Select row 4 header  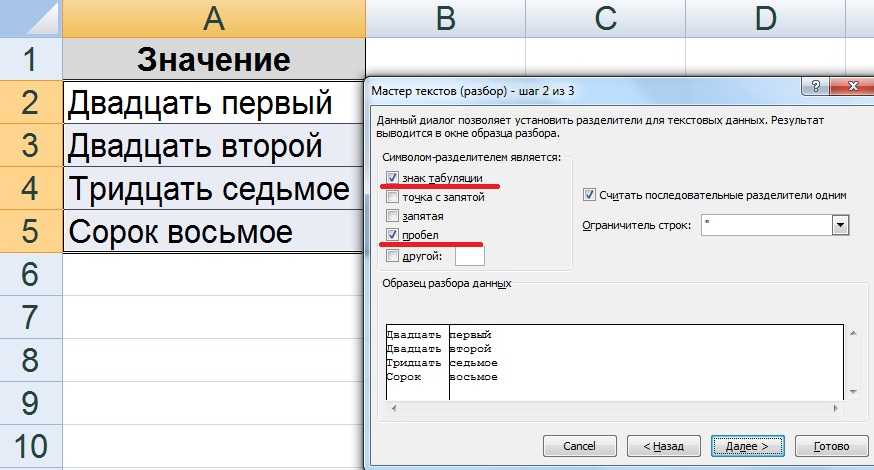[x=31, y=188]
